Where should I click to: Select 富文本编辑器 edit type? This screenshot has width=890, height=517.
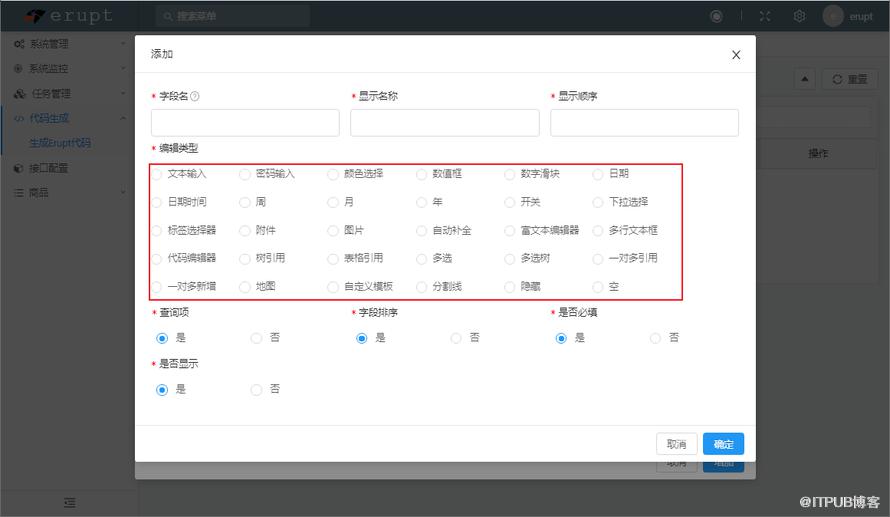tap(510, 230)
